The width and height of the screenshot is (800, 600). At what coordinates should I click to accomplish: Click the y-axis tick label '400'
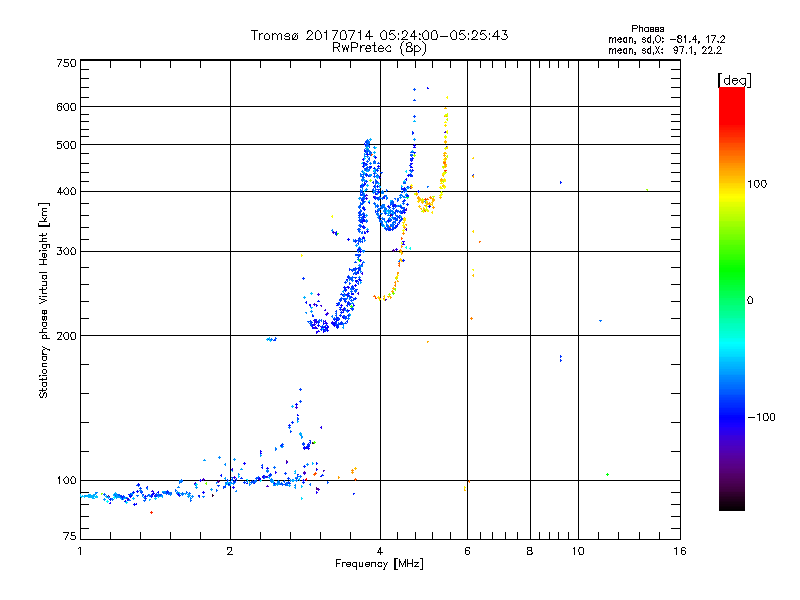click(66, 192)
